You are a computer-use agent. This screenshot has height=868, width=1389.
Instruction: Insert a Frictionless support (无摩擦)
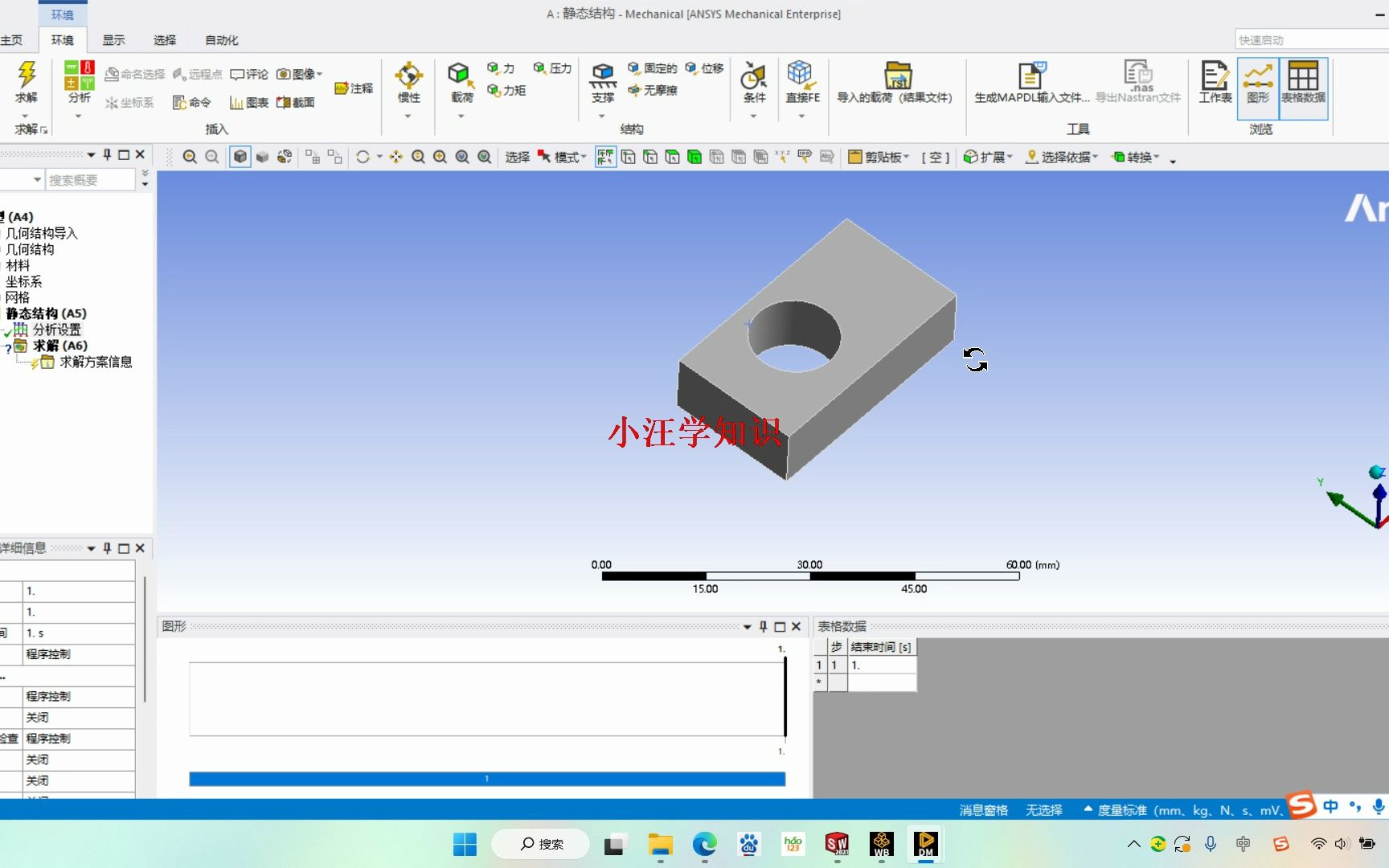653,91
